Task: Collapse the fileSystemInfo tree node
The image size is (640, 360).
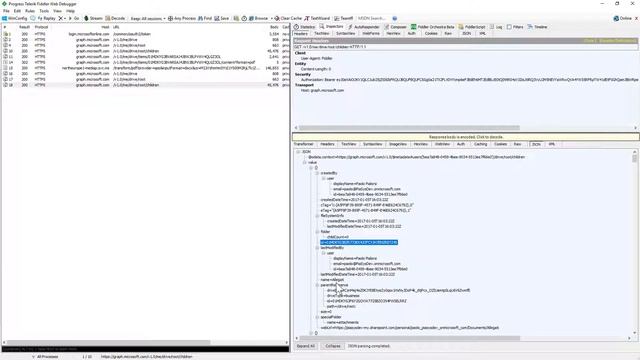Action: [317, 216]
